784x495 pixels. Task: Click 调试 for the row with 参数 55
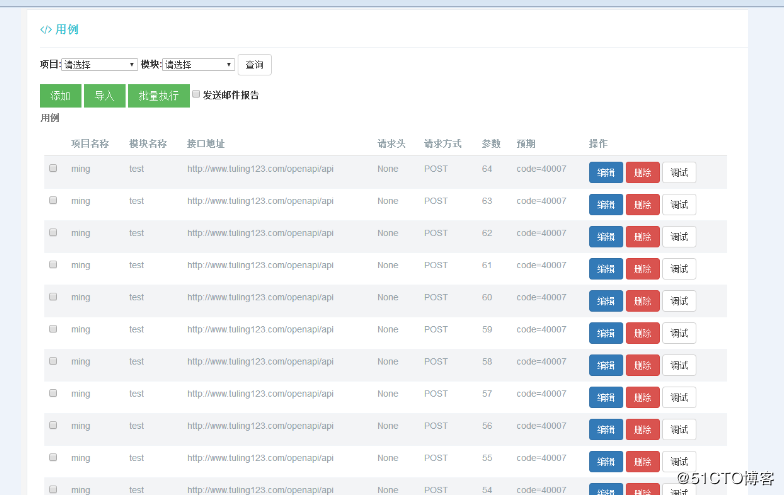[x=679, y=461]
